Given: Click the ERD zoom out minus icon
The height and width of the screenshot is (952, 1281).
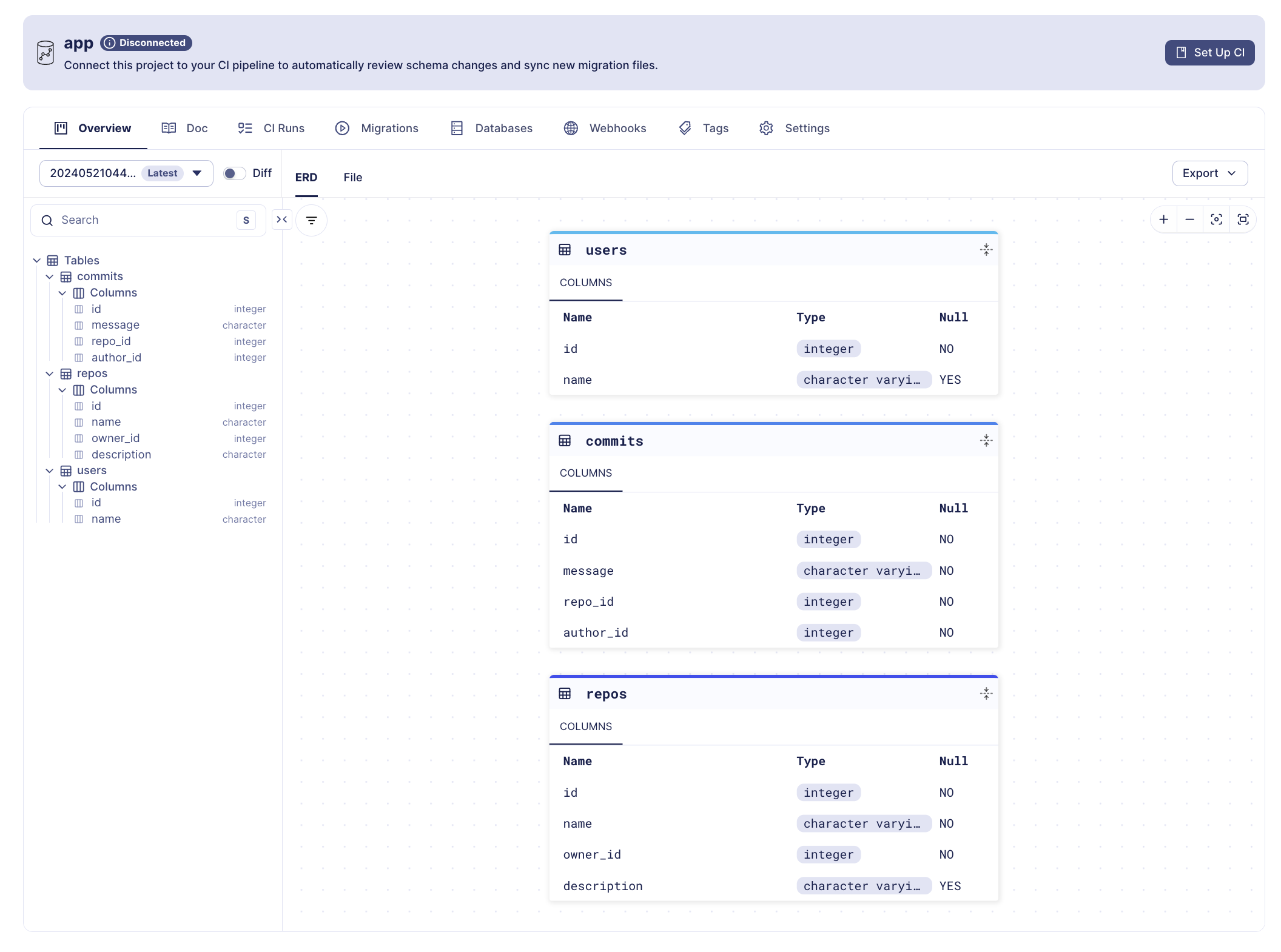Looking at the screenshot, I should coord(1190,220).
